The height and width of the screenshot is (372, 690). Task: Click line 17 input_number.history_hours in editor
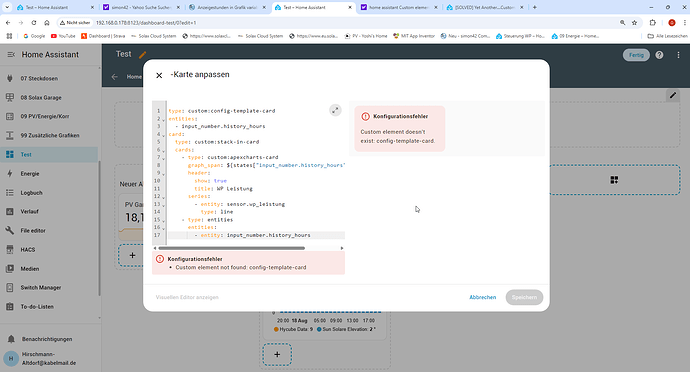(x=268, y=235)
